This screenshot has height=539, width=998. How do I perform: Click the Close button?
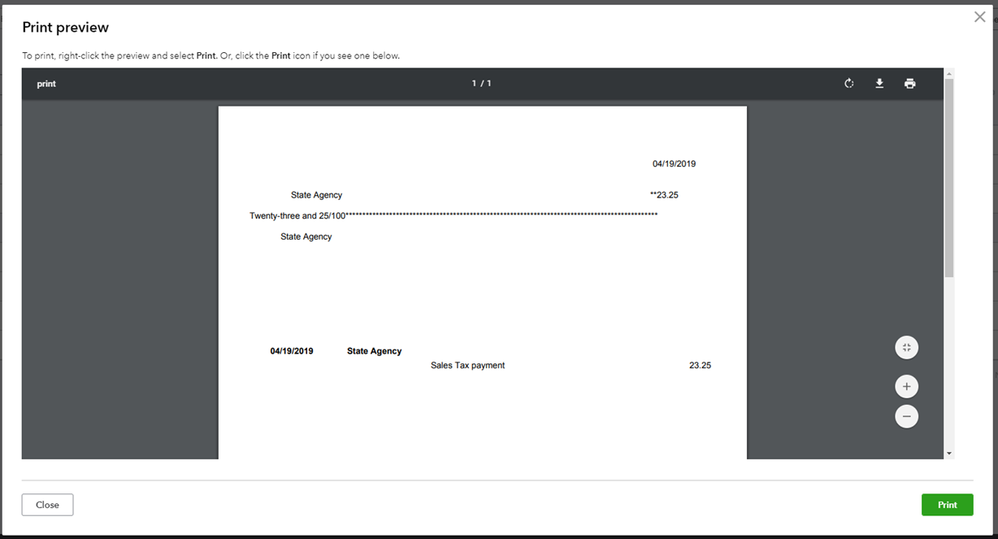(47, 505)
